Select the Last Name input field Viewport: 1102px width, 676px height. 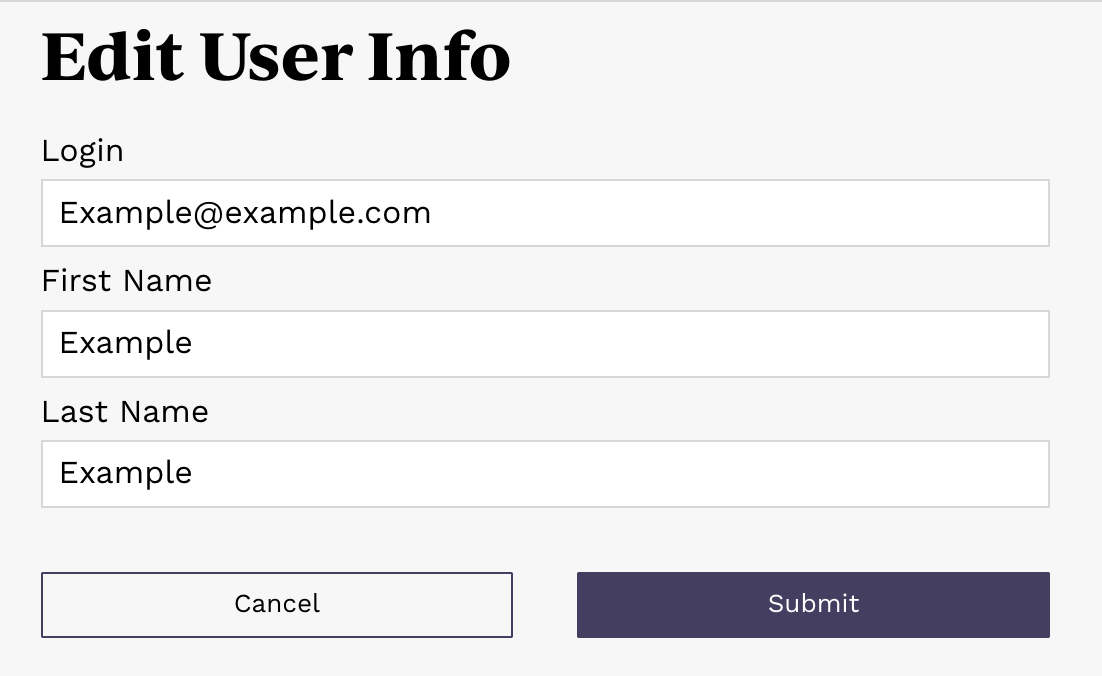(545, 474)
